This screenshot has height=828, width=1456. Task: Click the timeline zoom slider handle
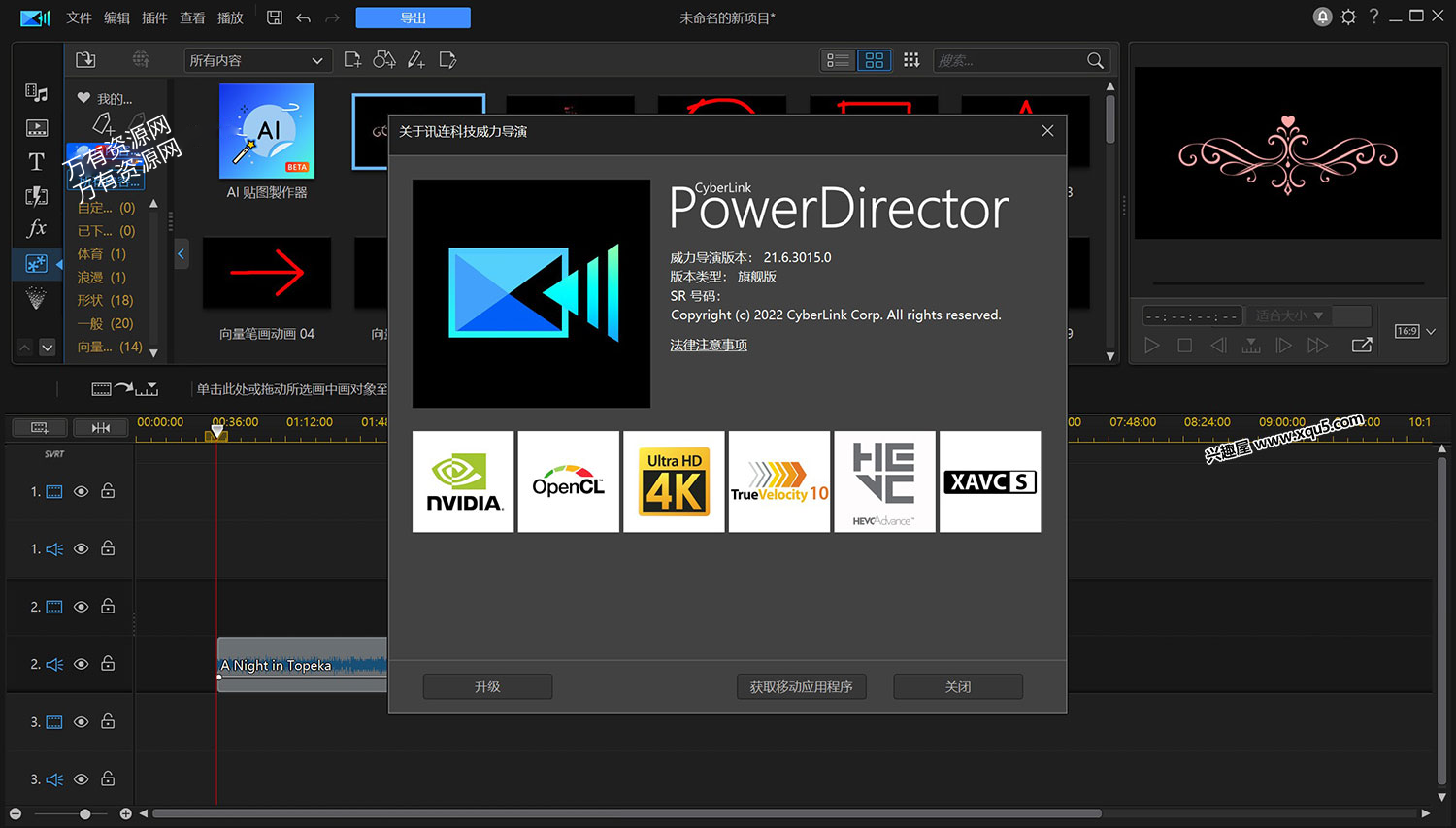[85, 813]
